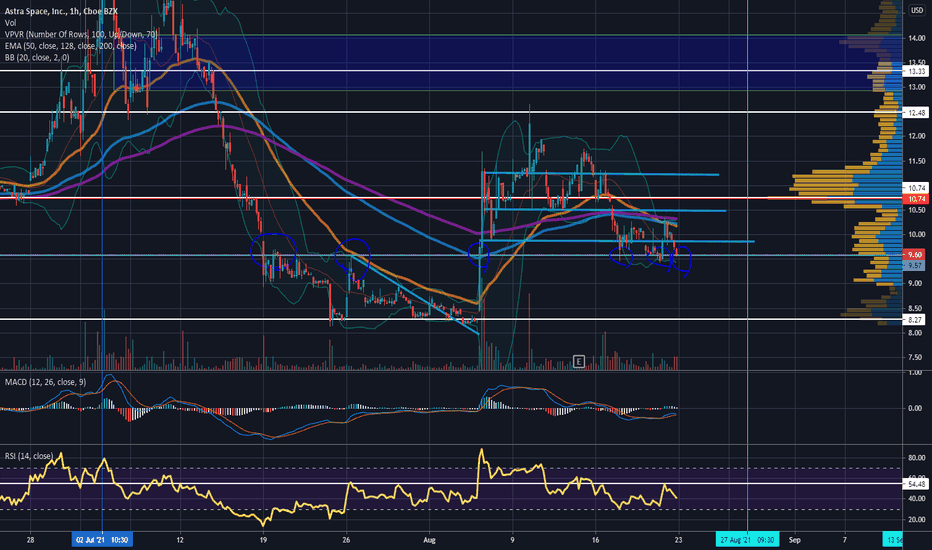Click the 'Sep' label on time axis
932x550 pixels.
794,540
